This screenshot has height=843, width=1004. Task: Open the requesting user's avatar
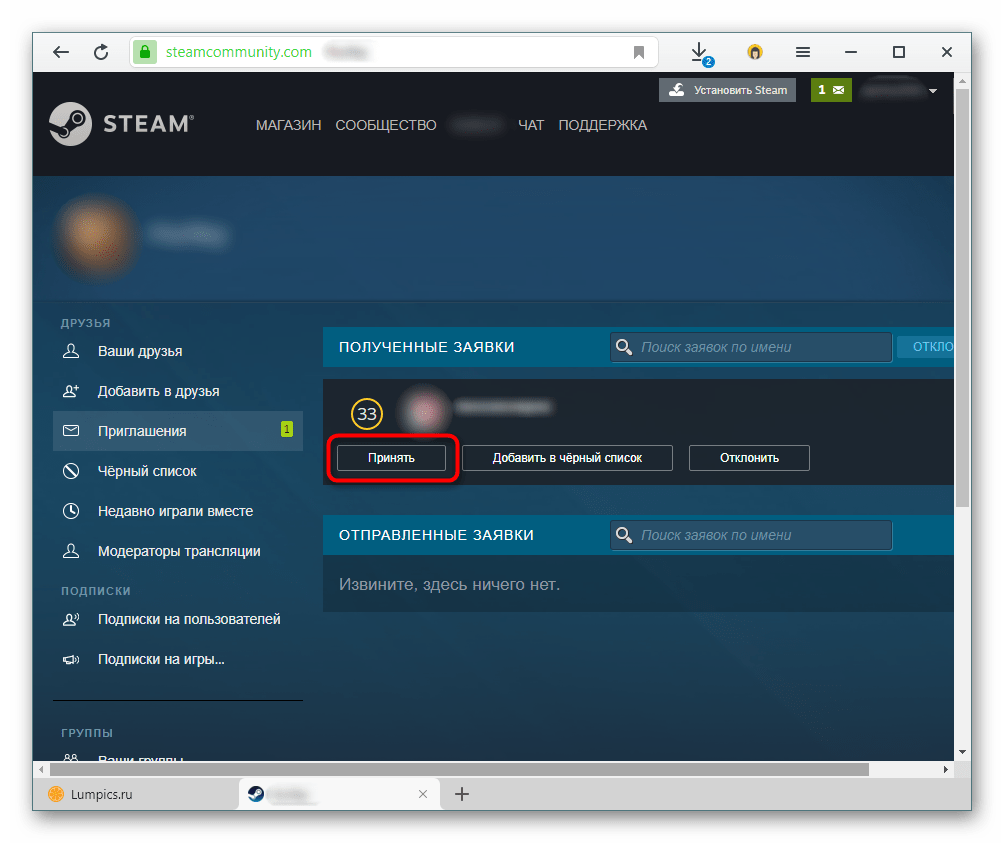[424, 413]
